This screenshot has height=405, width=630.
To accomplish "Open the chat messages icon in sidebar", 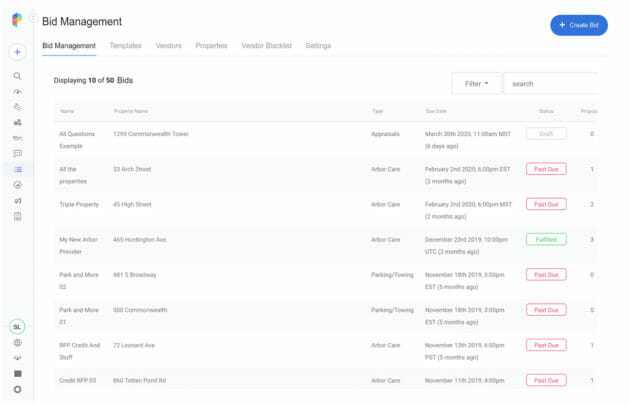I will [x=17, y=153].
